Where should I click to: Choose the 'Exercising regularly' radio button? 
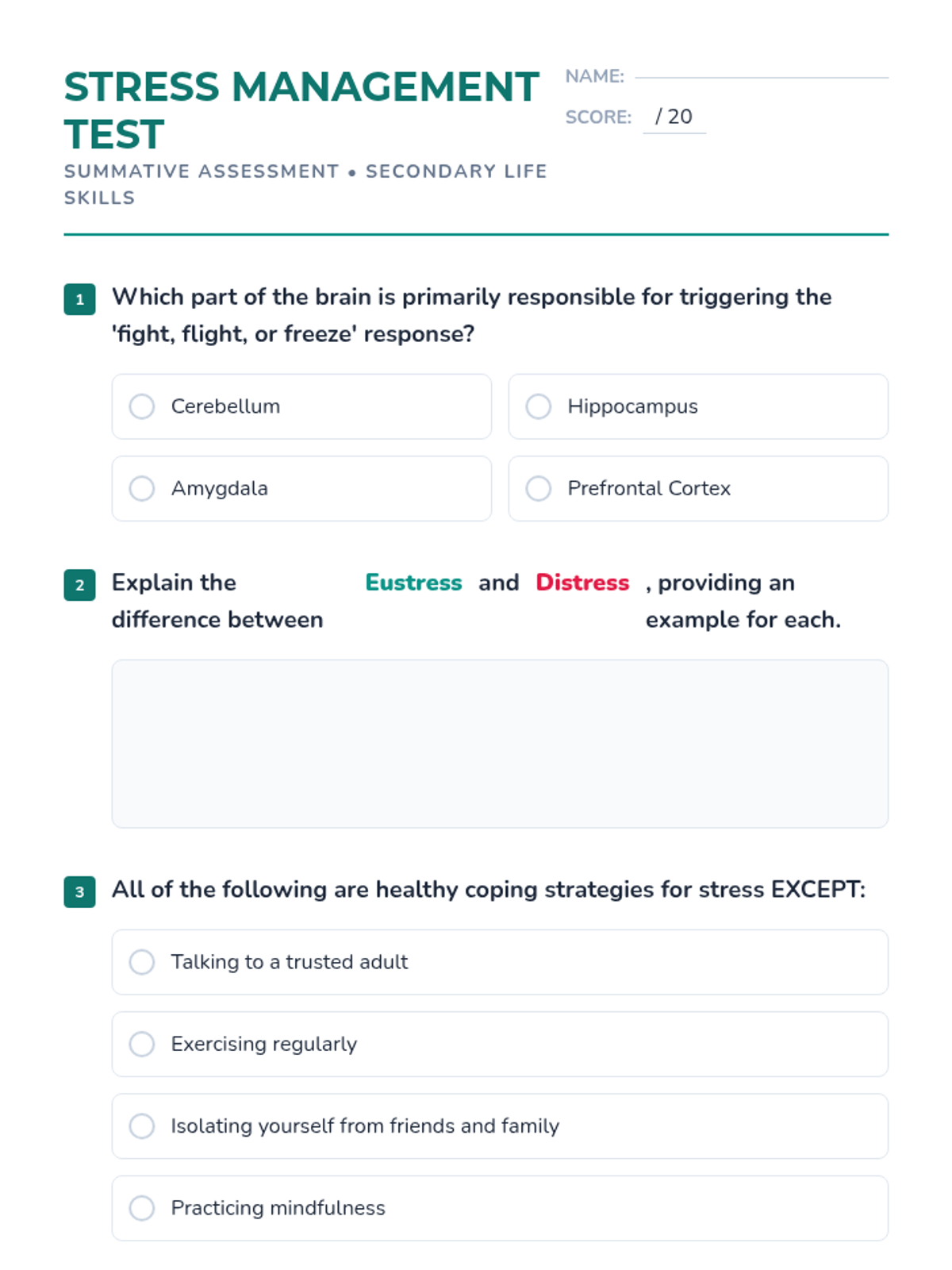(x=142, y=1044)
